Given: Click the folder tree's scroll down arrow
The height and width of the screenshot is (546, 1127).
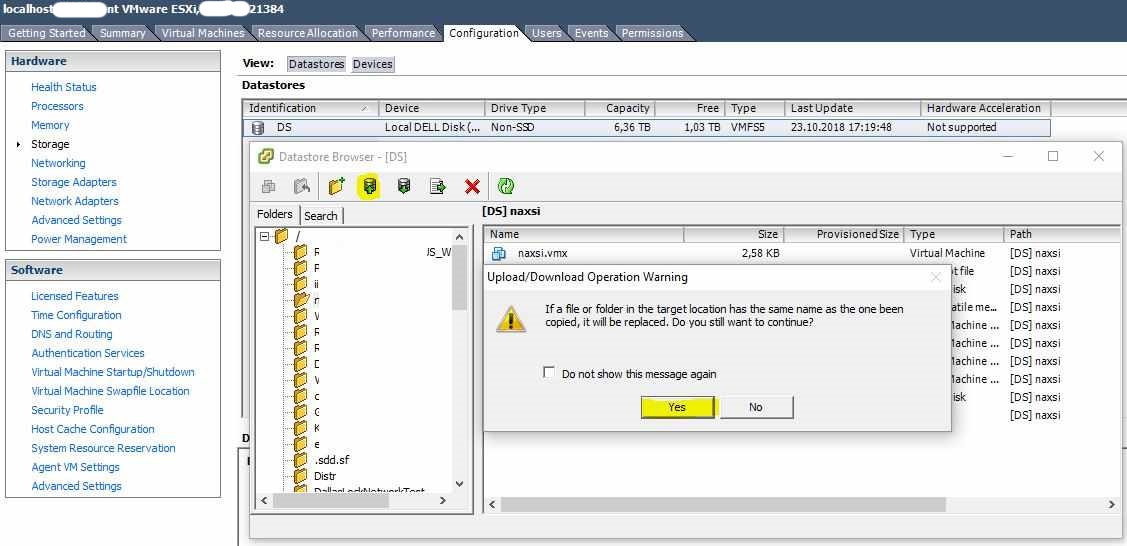Looking at the screenshot, I should point(460,484).
